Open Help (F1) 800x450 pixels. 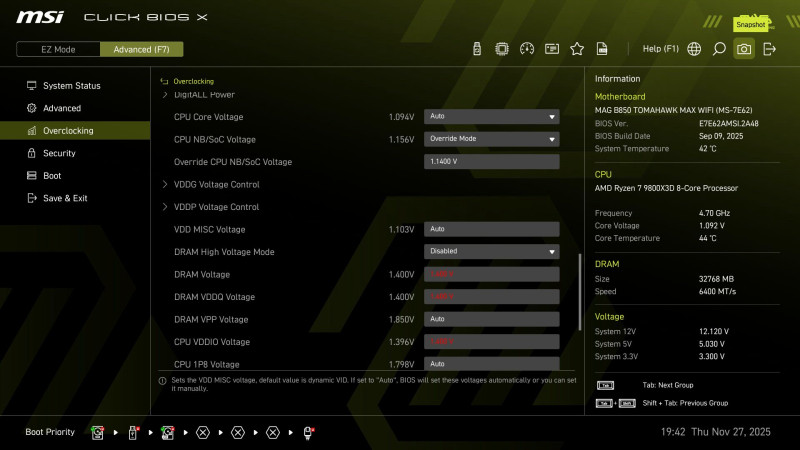click(x=660, y=49)
